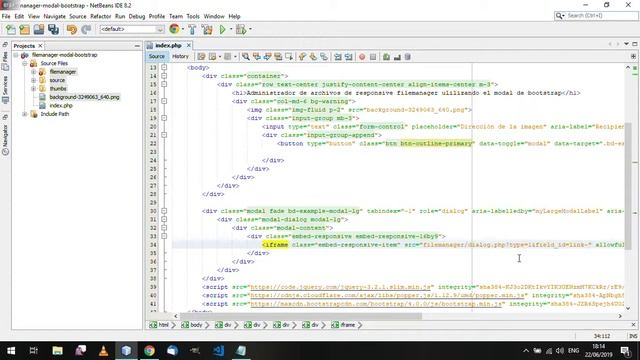Open the Tools menu

point(193,16)
